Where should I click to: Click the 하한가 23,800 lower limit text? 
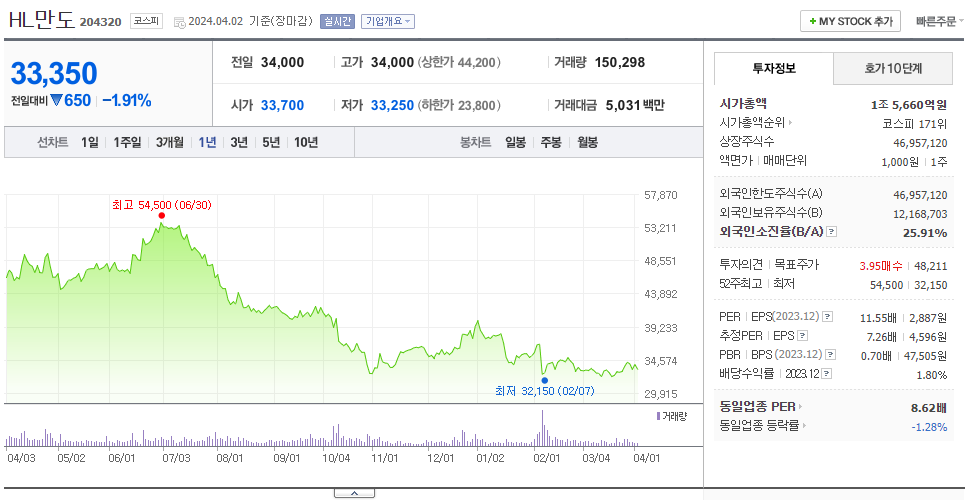[459, 106]
